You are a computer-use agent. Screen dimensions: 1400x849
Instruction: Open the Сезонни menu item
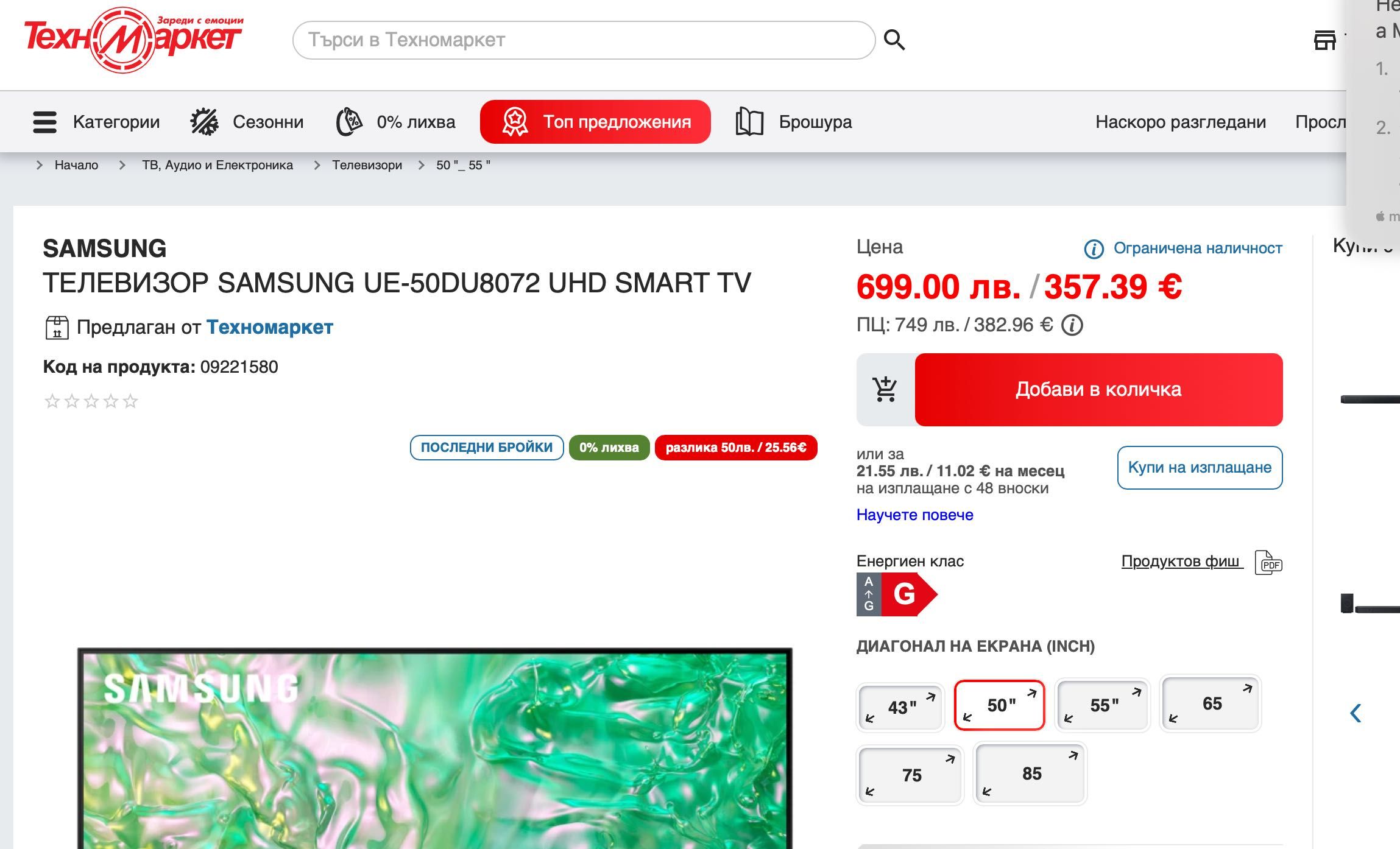point(247,122)
